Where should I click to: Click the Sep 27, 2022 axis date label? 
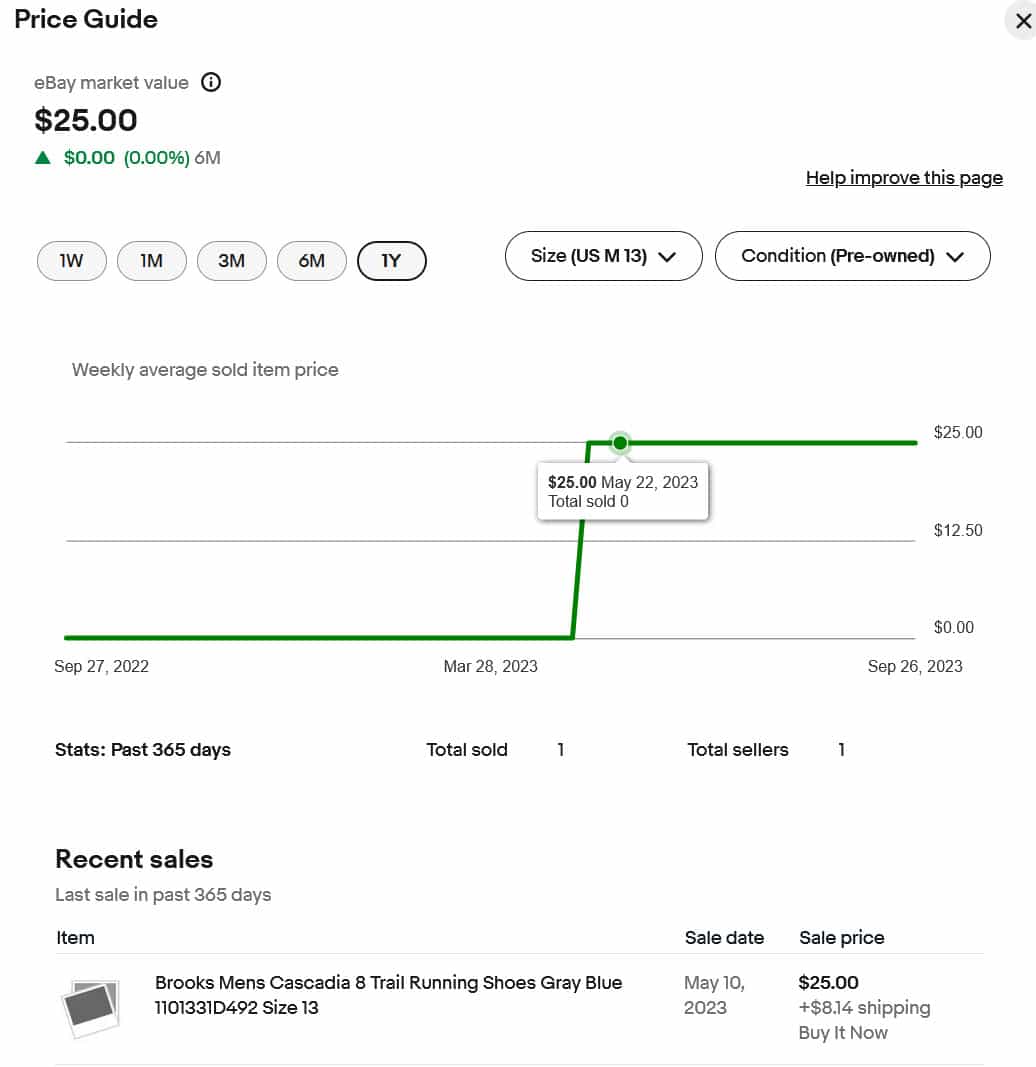tap(101, 666)
